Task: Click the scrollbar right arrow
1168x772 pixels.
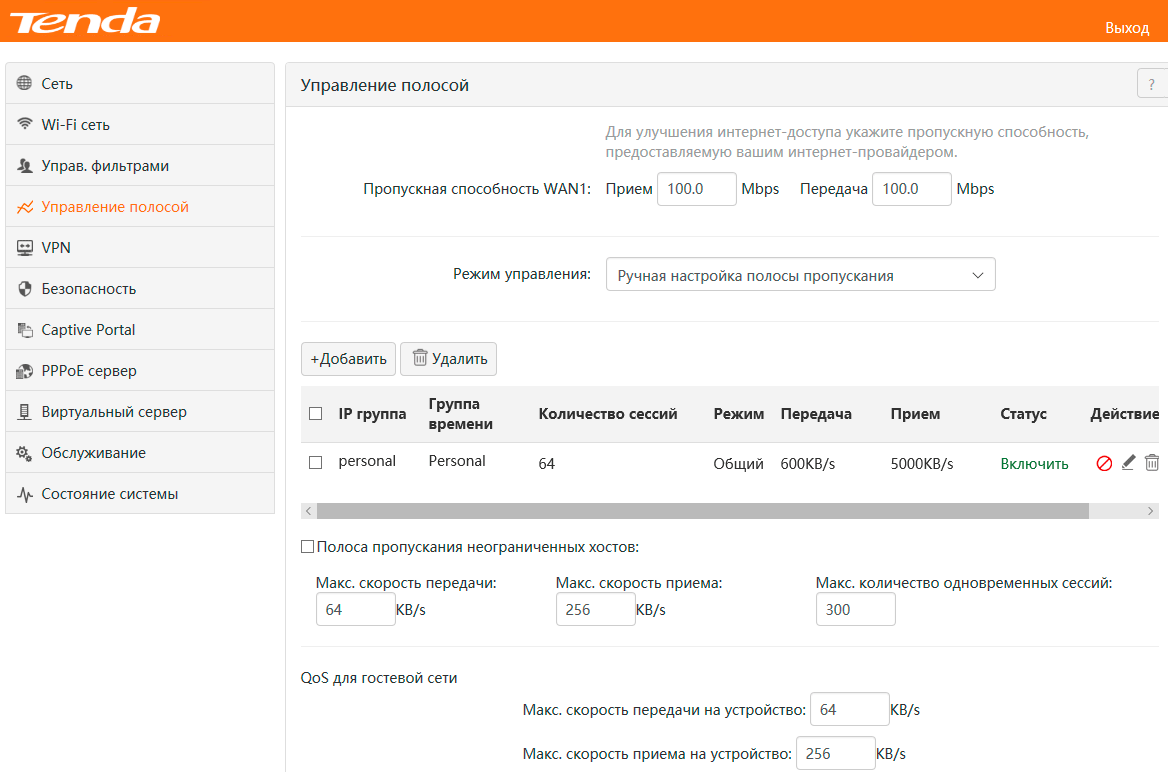Action: tap(1150, 510)
